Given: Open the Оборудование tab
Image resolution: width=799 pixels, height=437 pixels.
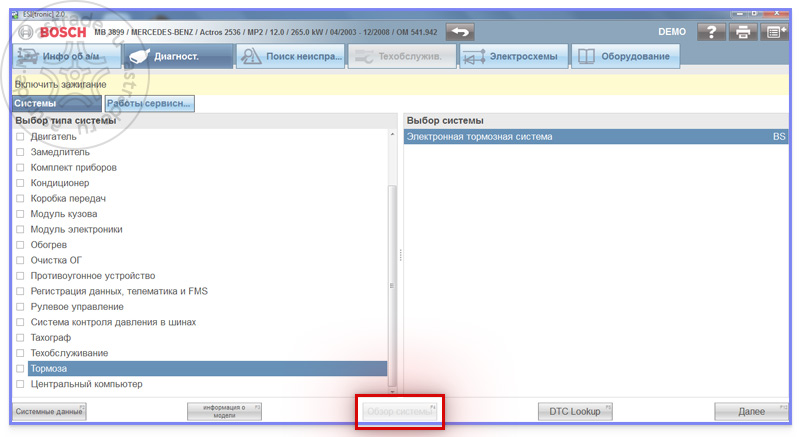Looking at the screenshot, I should [625, 56].
